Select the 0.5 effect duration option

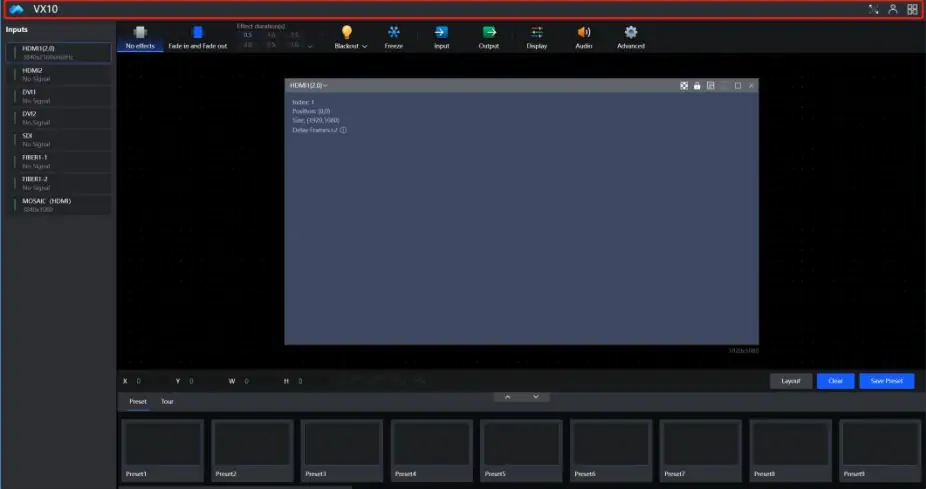(x=247, y=35)
